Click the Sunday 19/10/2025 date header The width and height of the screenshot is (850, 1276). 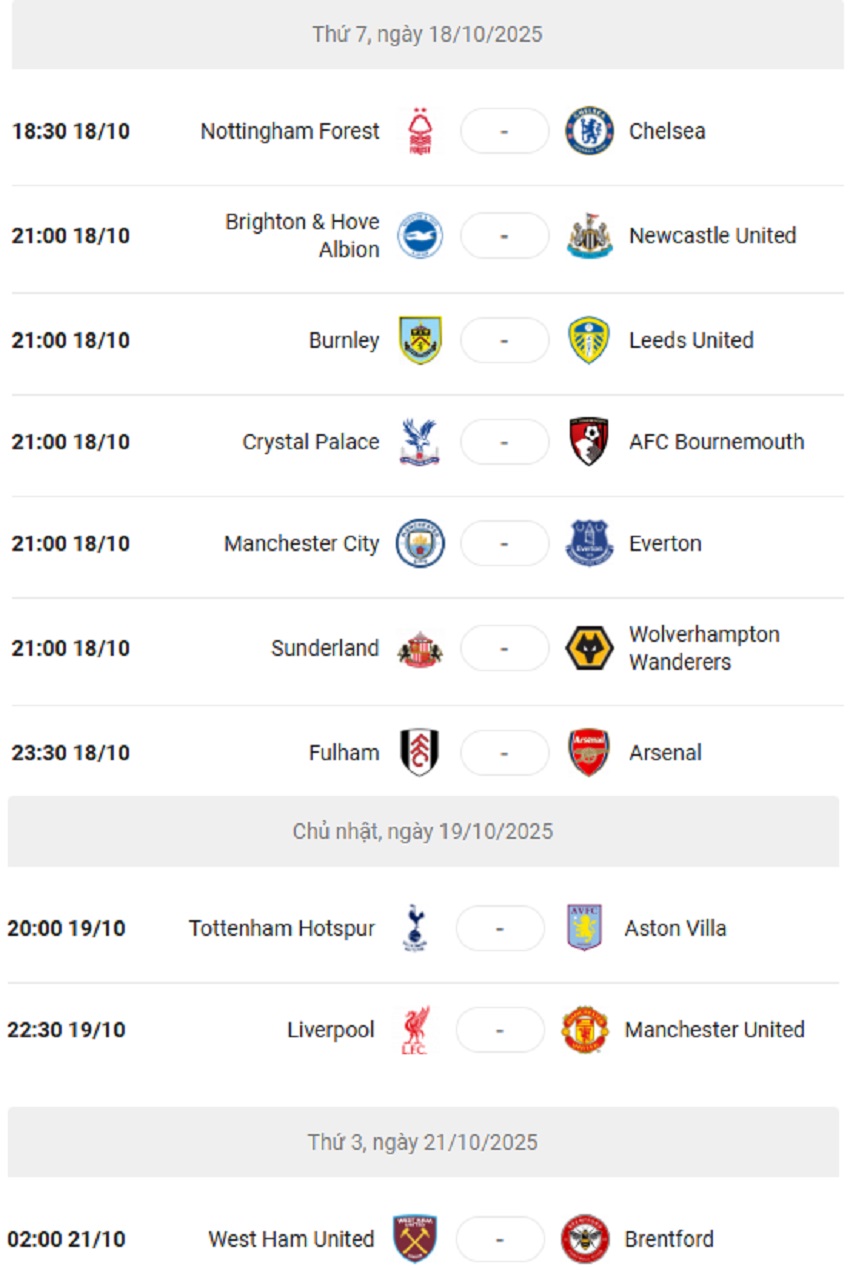point(423,832)
